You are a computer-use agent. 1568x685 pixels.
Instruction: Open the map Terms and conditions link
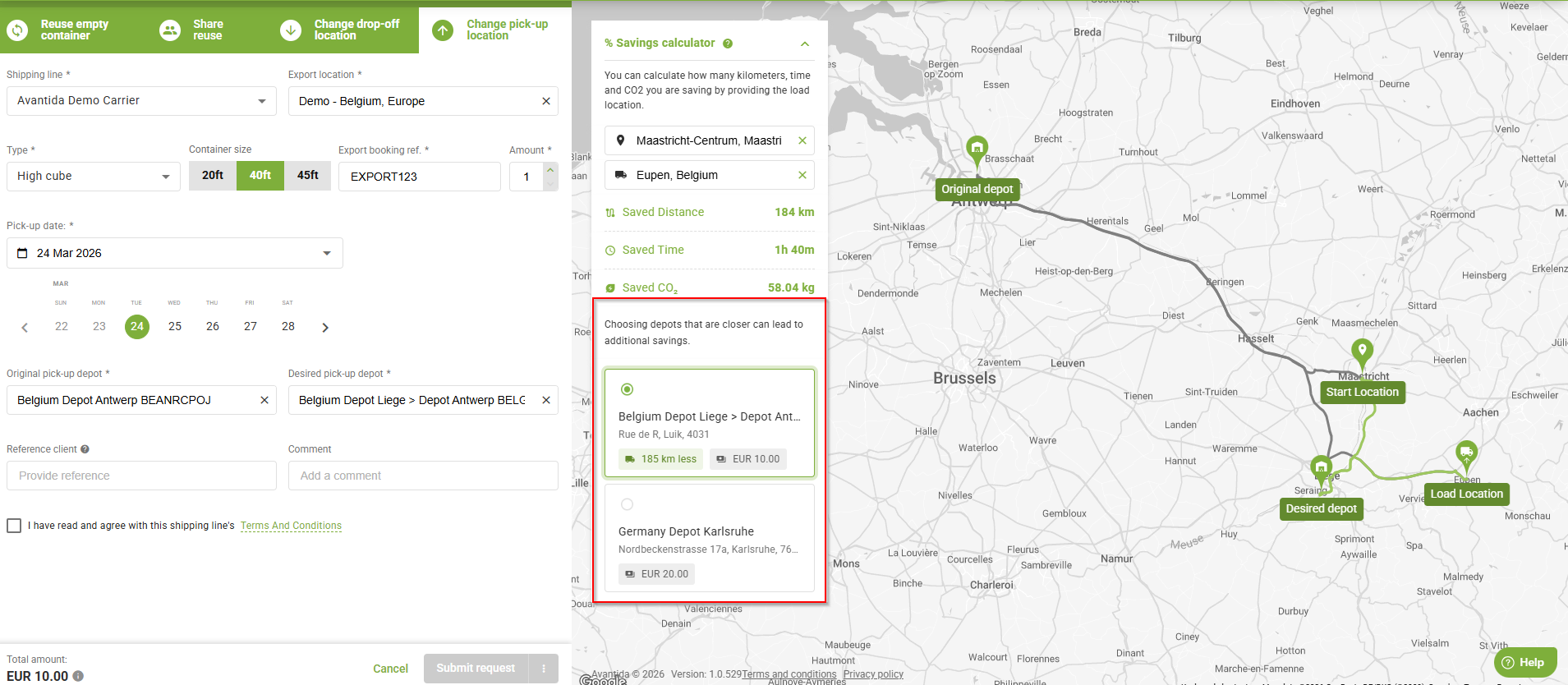tap(789, 674)
